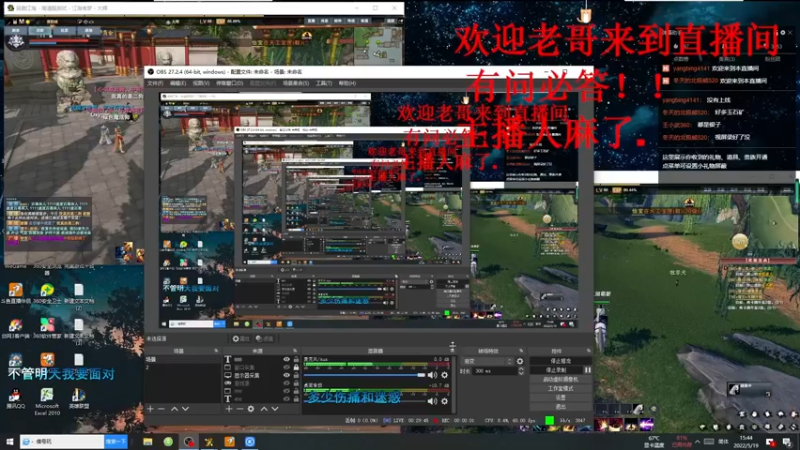The image size is (800, 450).
Task: Move selected scene down with arrow
Action: 185,409
